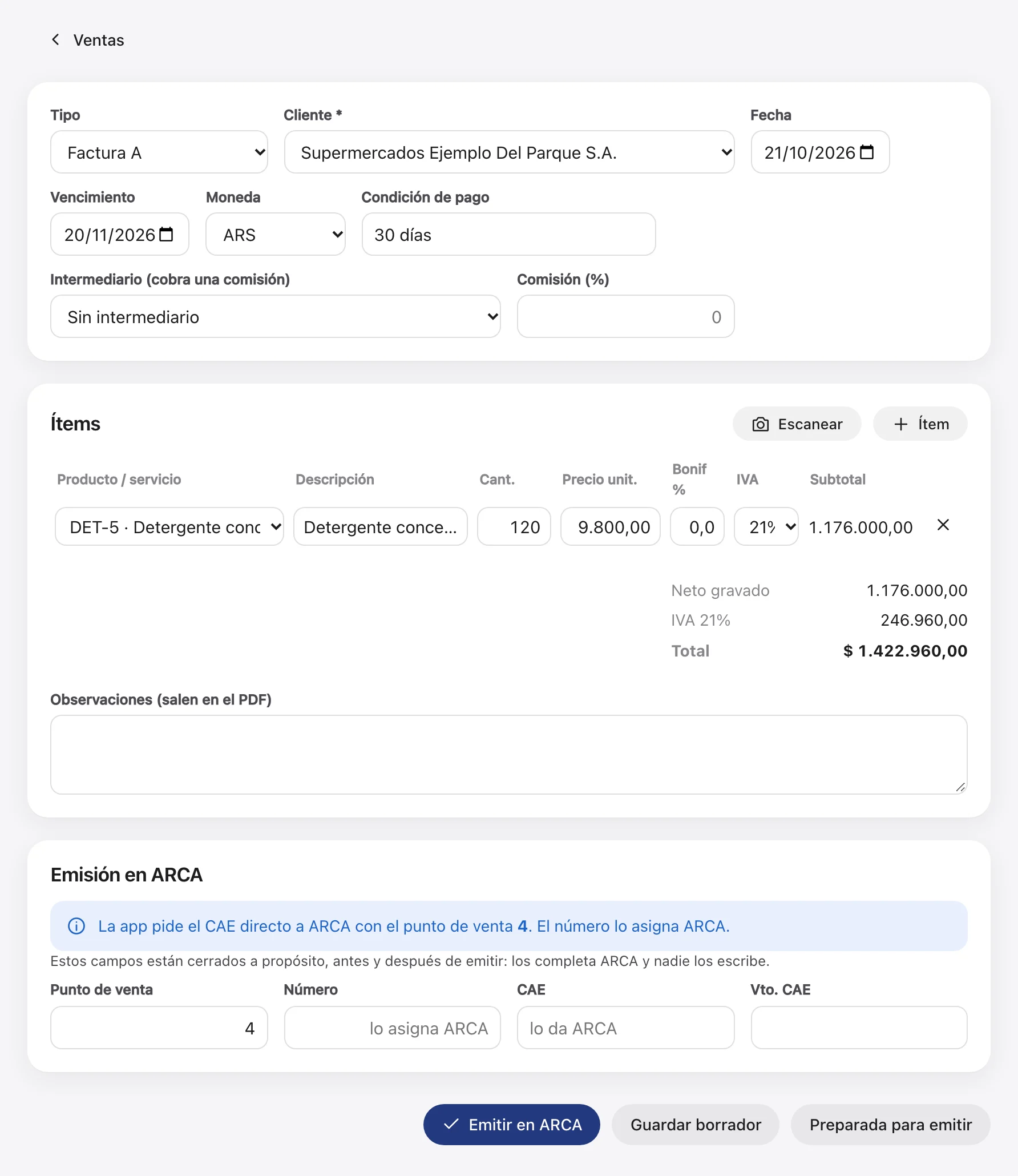Click the Punto de venta field

coord(159,1028)
